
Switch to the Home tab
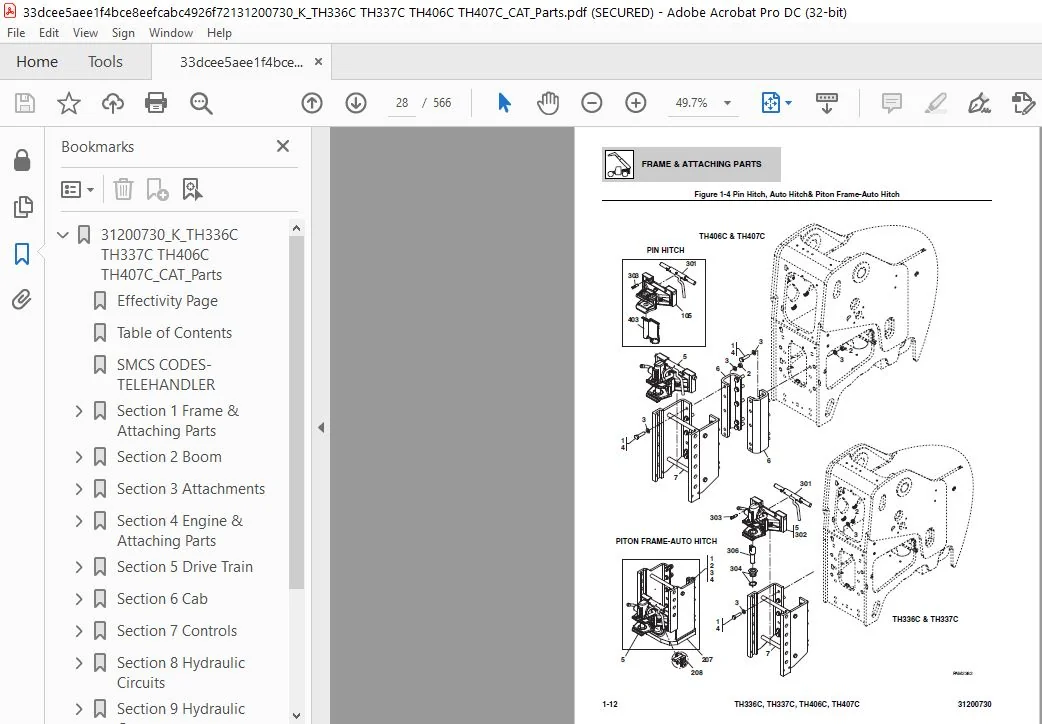pyautogui.click(x=37, y=62)
